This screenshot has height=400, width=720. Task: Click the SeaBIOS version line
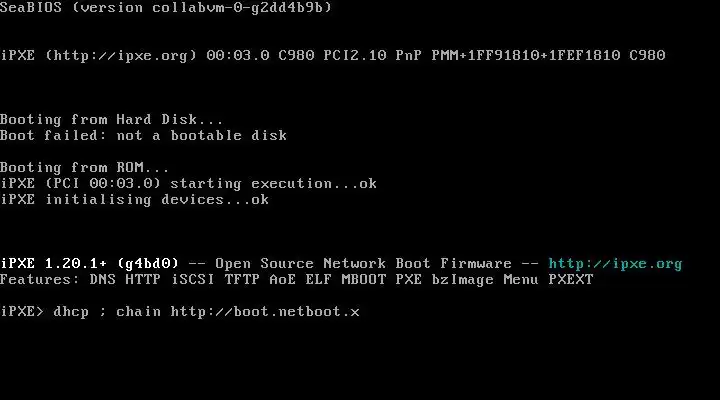(166, 7)
